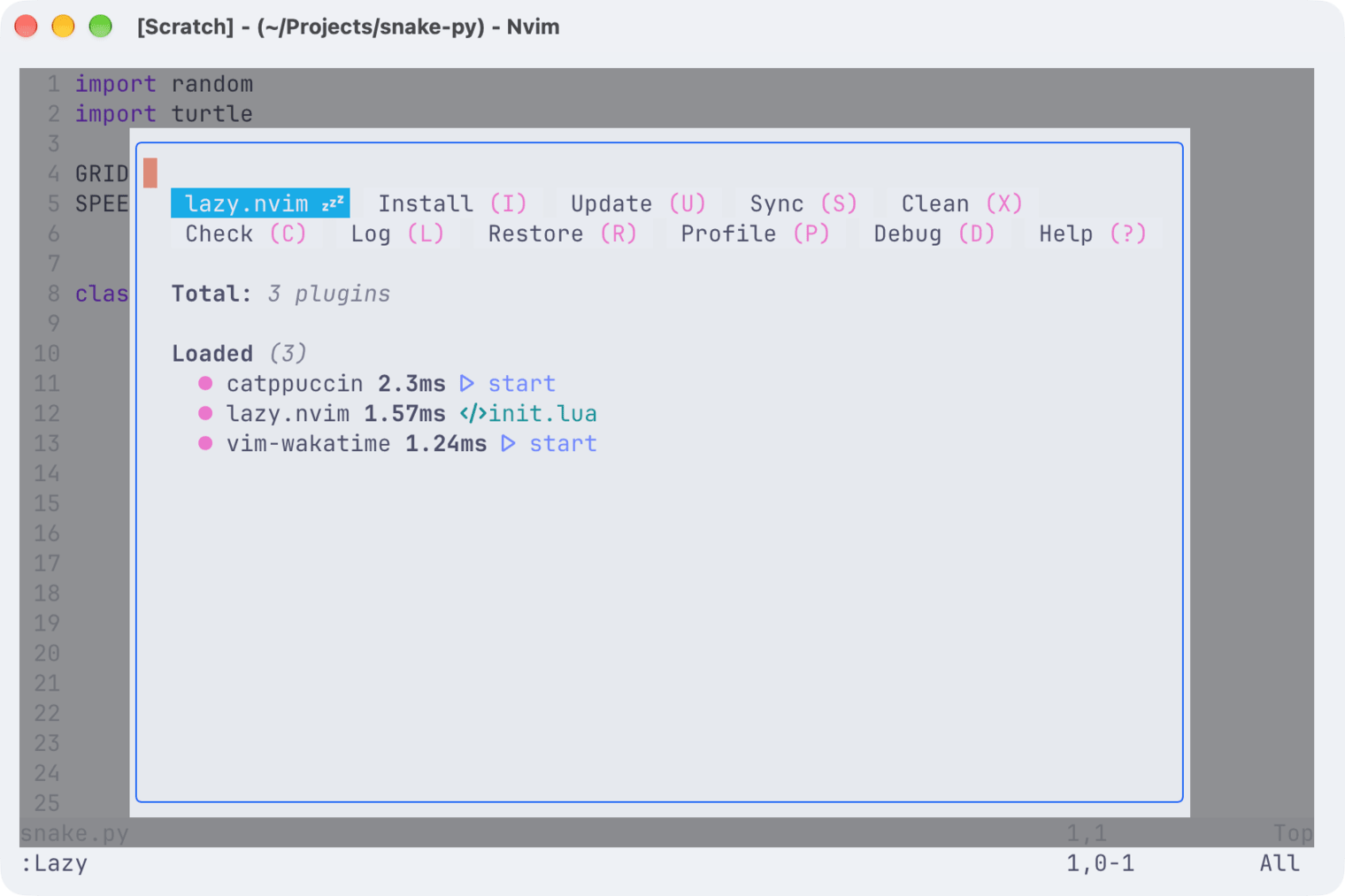Click the '1.24ms' load time
Image resolution: width=1345 pixels, height=896 pixels.
point(446,443)
